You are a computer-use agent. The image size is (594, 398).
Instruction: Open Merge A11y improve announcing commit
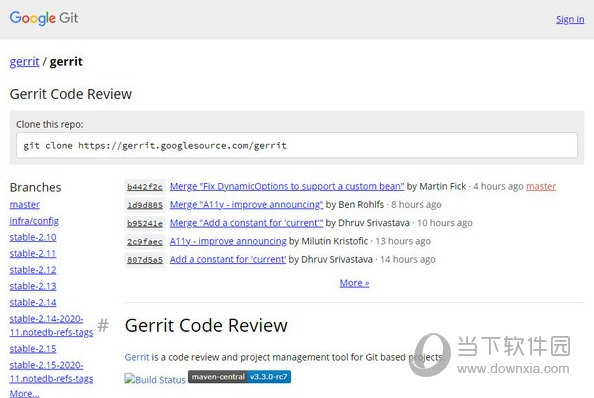(246, 204)
